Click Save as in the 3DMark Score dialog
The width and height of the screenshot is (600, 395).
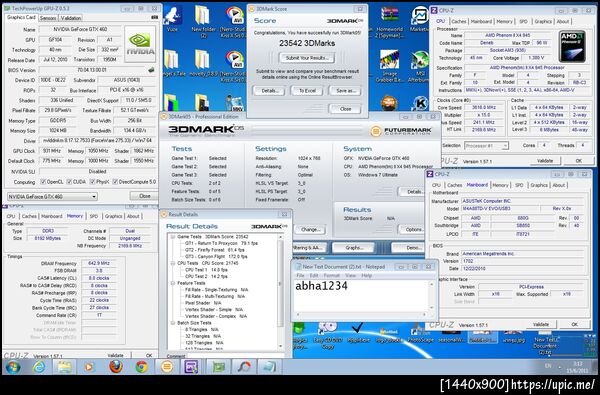345,91
